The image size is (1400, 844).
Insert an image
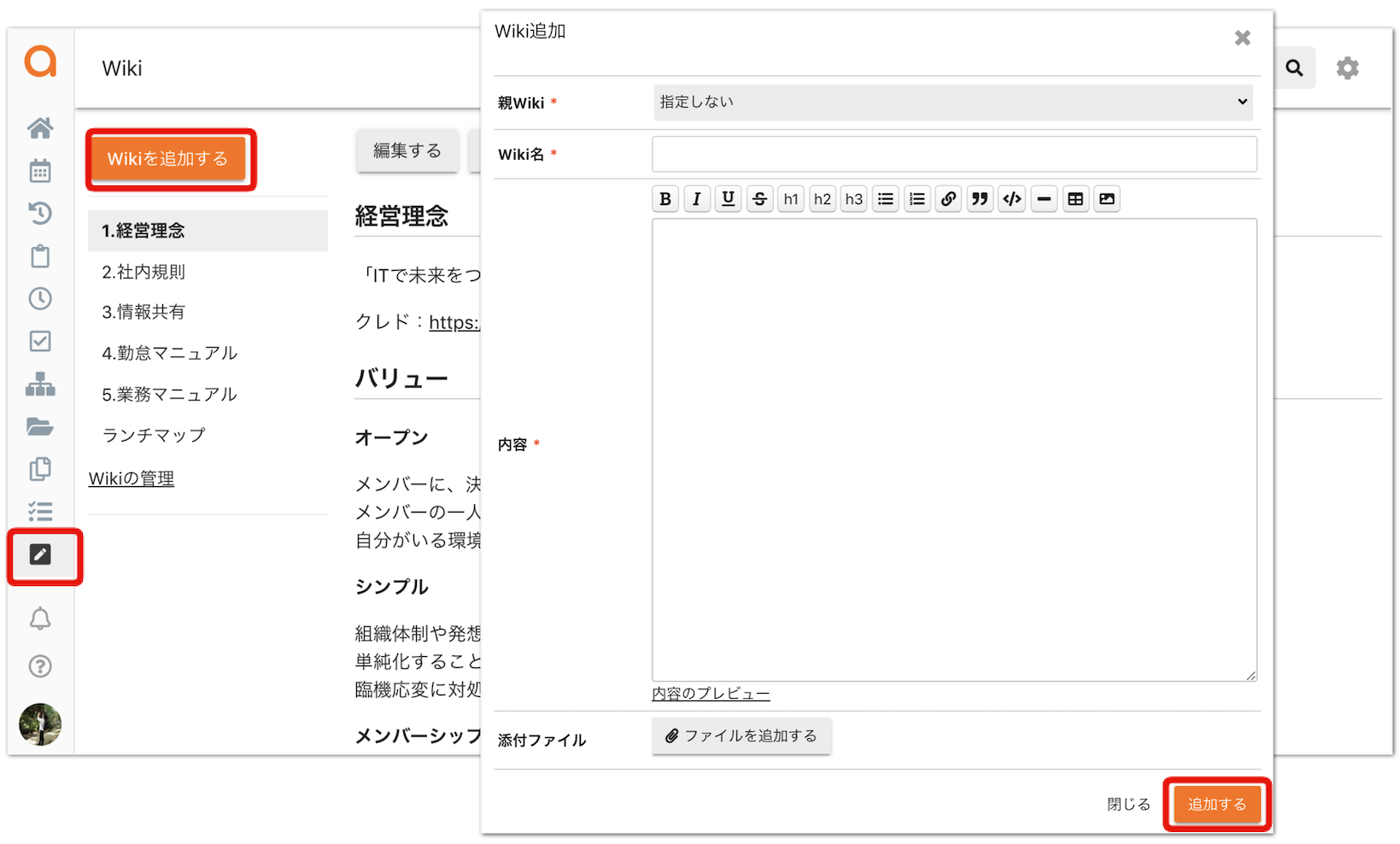(1107, 199)
